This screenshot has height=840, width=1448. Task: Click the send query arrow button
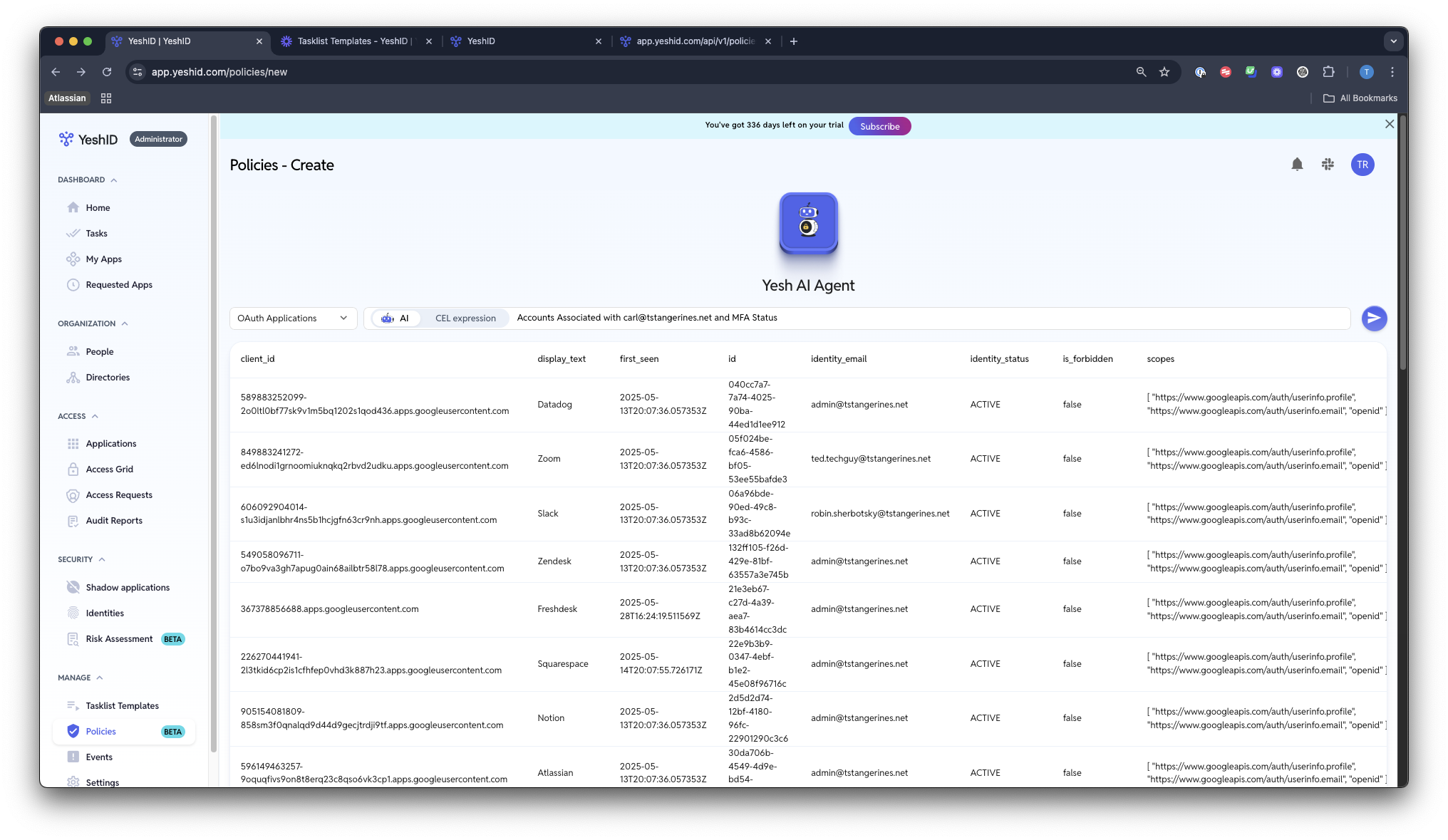1374,318
